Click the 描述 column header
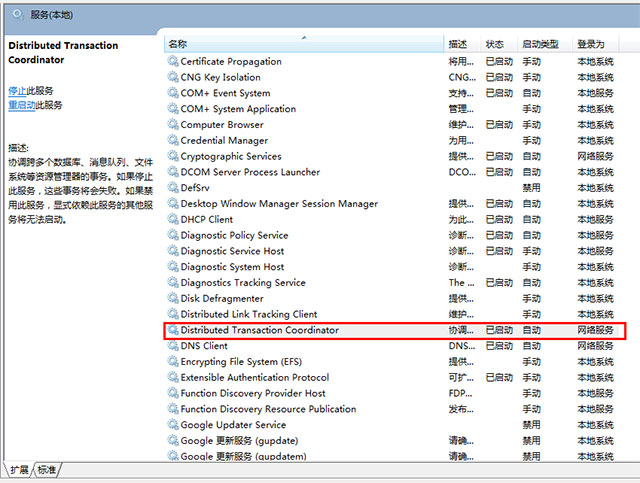This screenshot has height=483, width=640. click(458, 44)
